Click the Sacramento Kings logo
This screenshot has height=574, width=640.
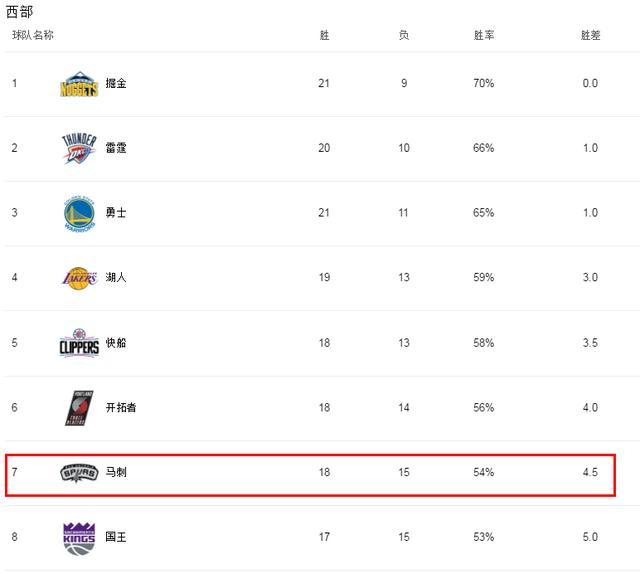click(x=79, y=537)
